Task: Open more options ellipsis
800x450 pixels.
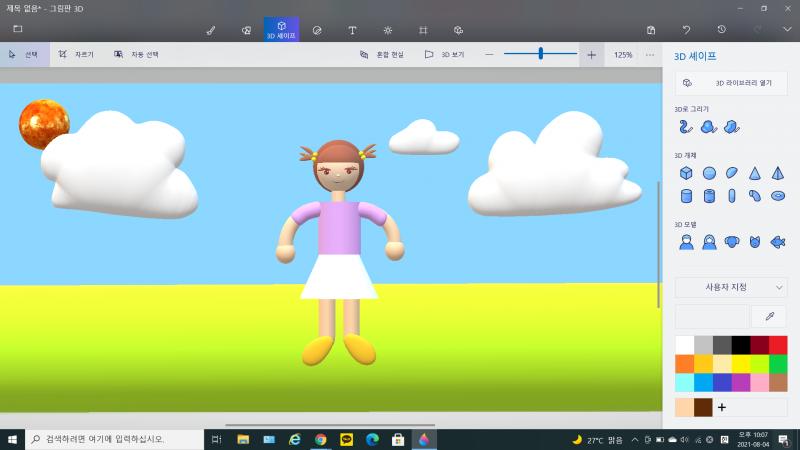Action: point(649,55)
